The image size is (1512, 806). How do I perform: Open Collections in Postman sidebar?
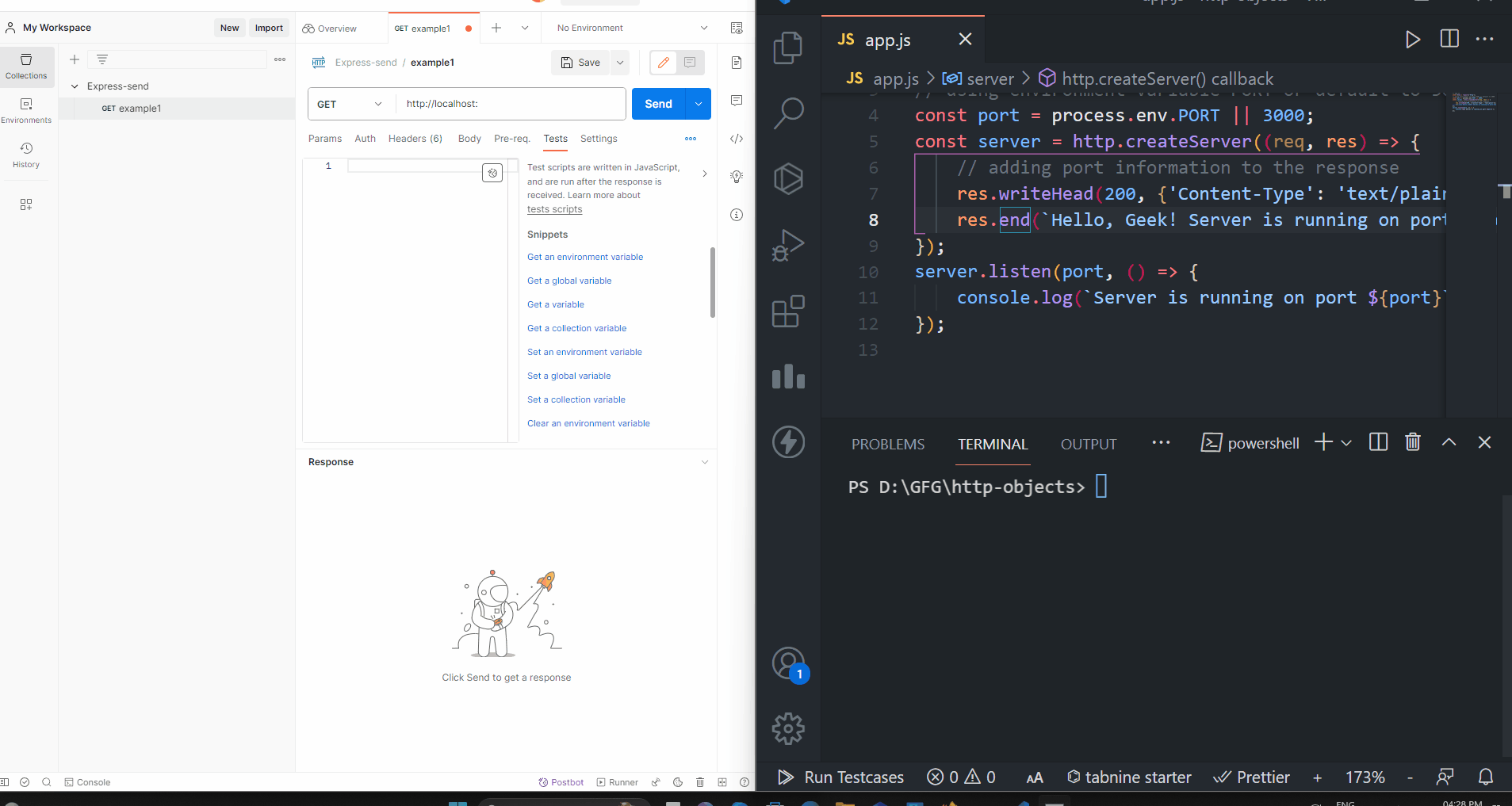26,66
